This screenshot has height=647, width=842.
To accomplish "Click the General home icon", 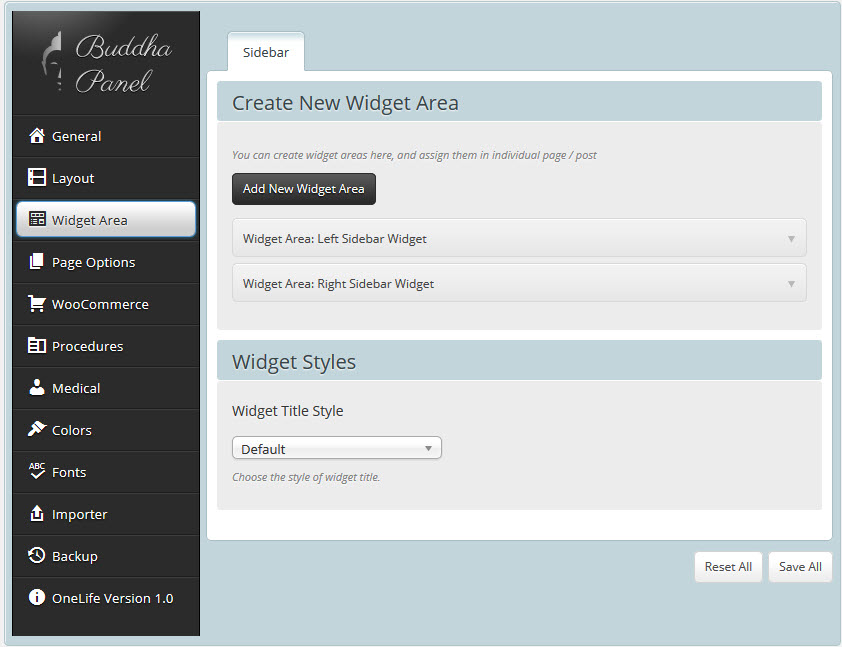I will [x=37, y=136].
